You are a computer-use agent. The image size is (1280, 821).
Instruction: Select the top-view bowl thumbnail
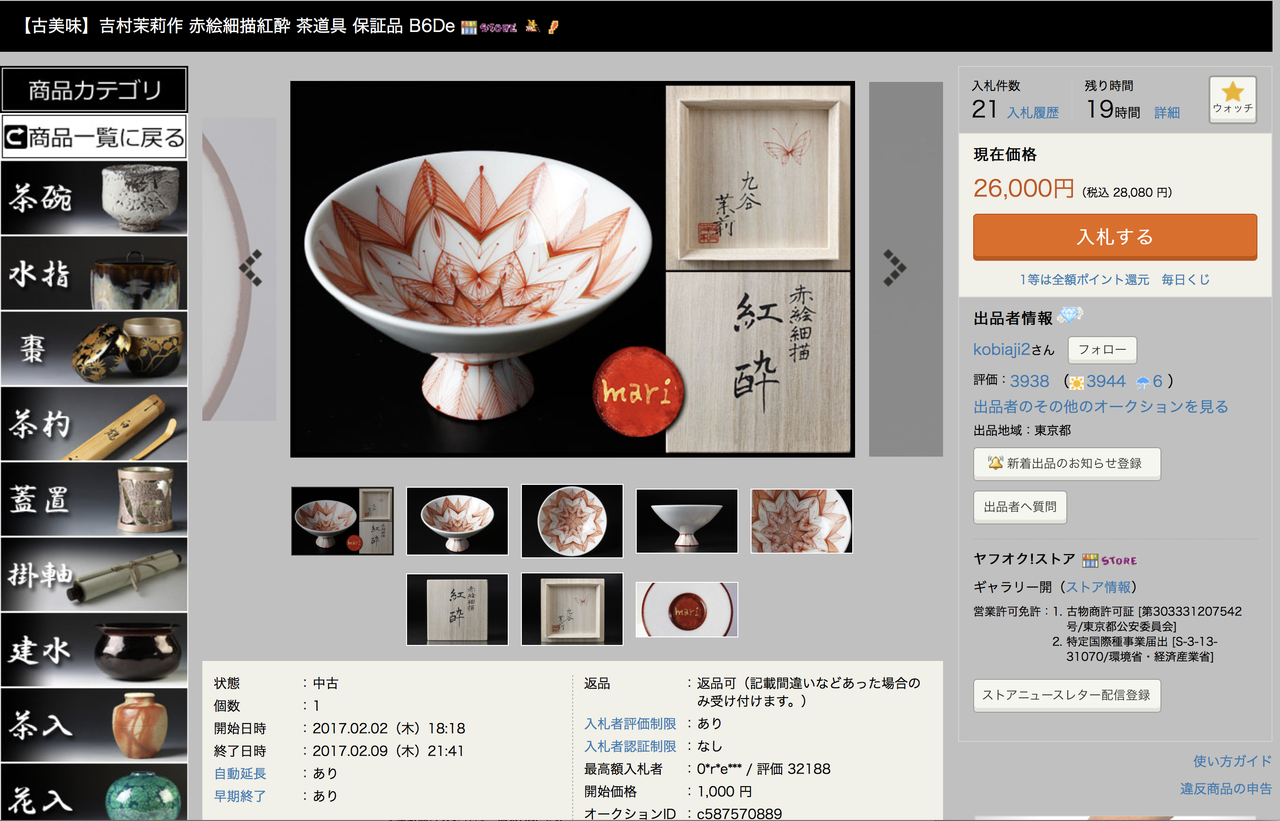coord(572,521)
